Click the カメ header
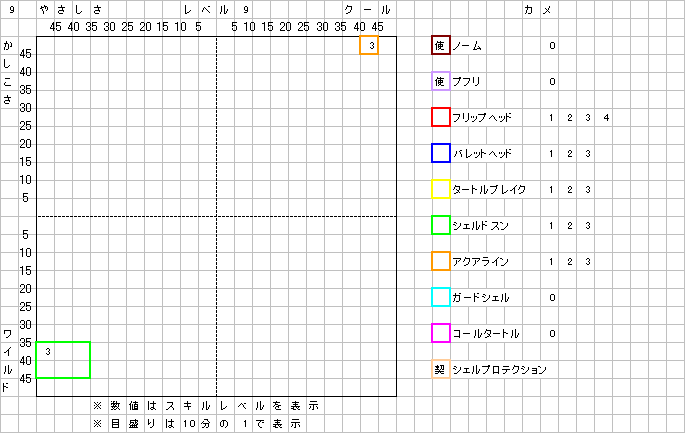The height and width of the screenshot is (433, 685). point(538,10)
